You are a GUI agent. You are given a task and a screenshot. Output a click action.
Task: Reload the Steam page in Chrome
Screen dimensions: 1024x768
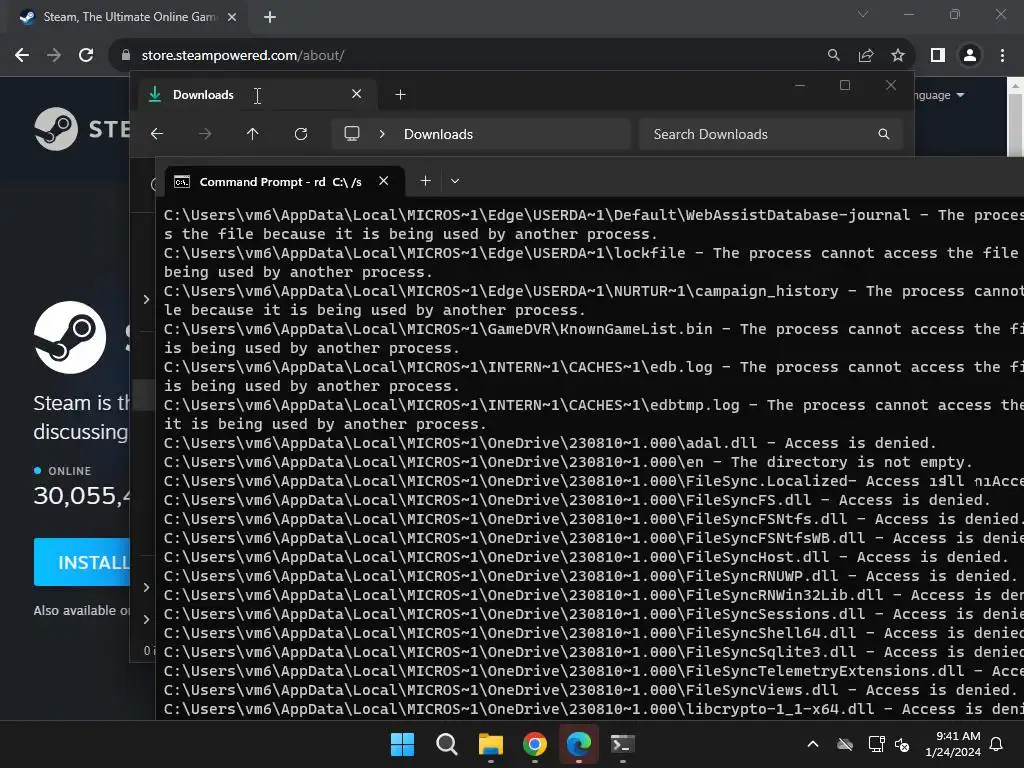[x=86, y=56]
